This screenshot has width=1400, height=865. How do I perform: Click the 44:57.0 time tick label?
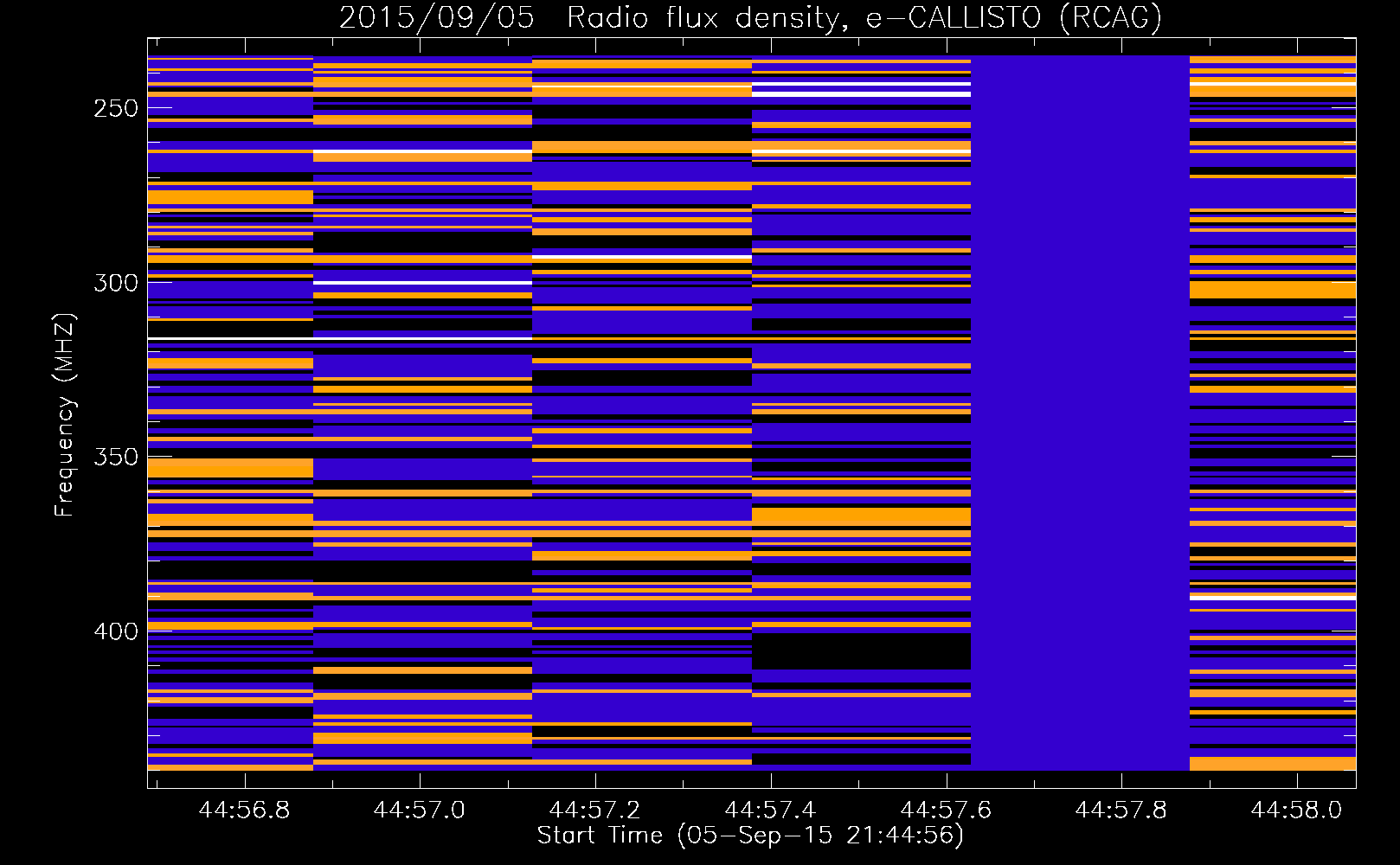420,811
